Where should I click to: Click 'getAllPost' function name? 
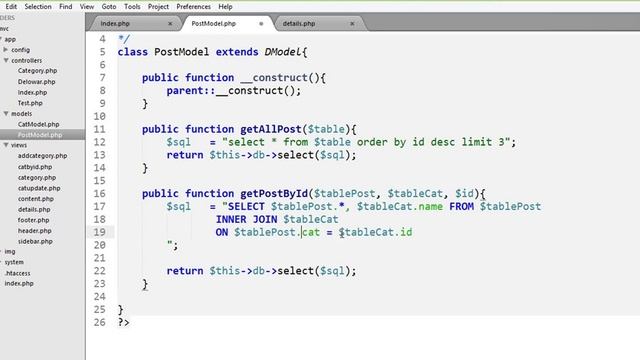(271, 129)
